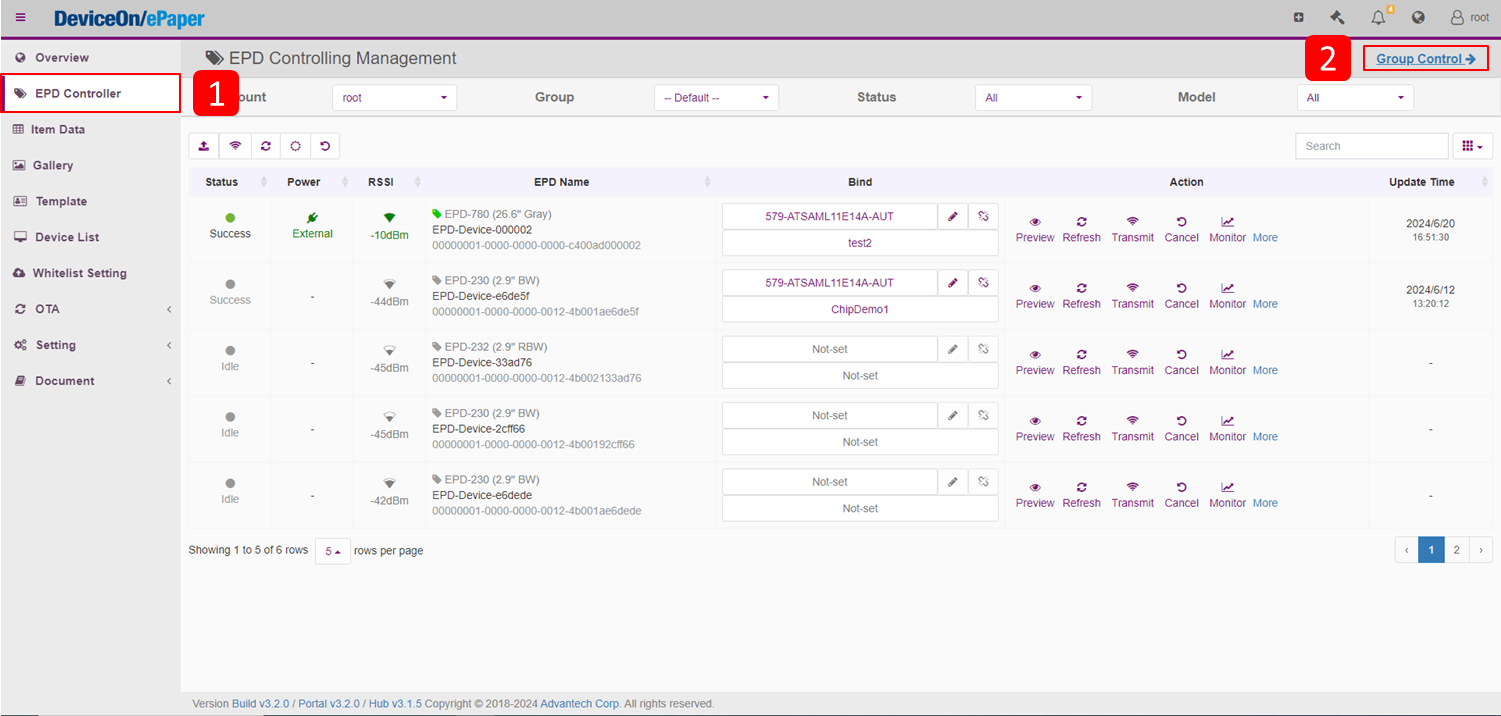Follow the Group Control link
The height and width of the screenshot is (716, 1501).
[x=1425, y=59]
